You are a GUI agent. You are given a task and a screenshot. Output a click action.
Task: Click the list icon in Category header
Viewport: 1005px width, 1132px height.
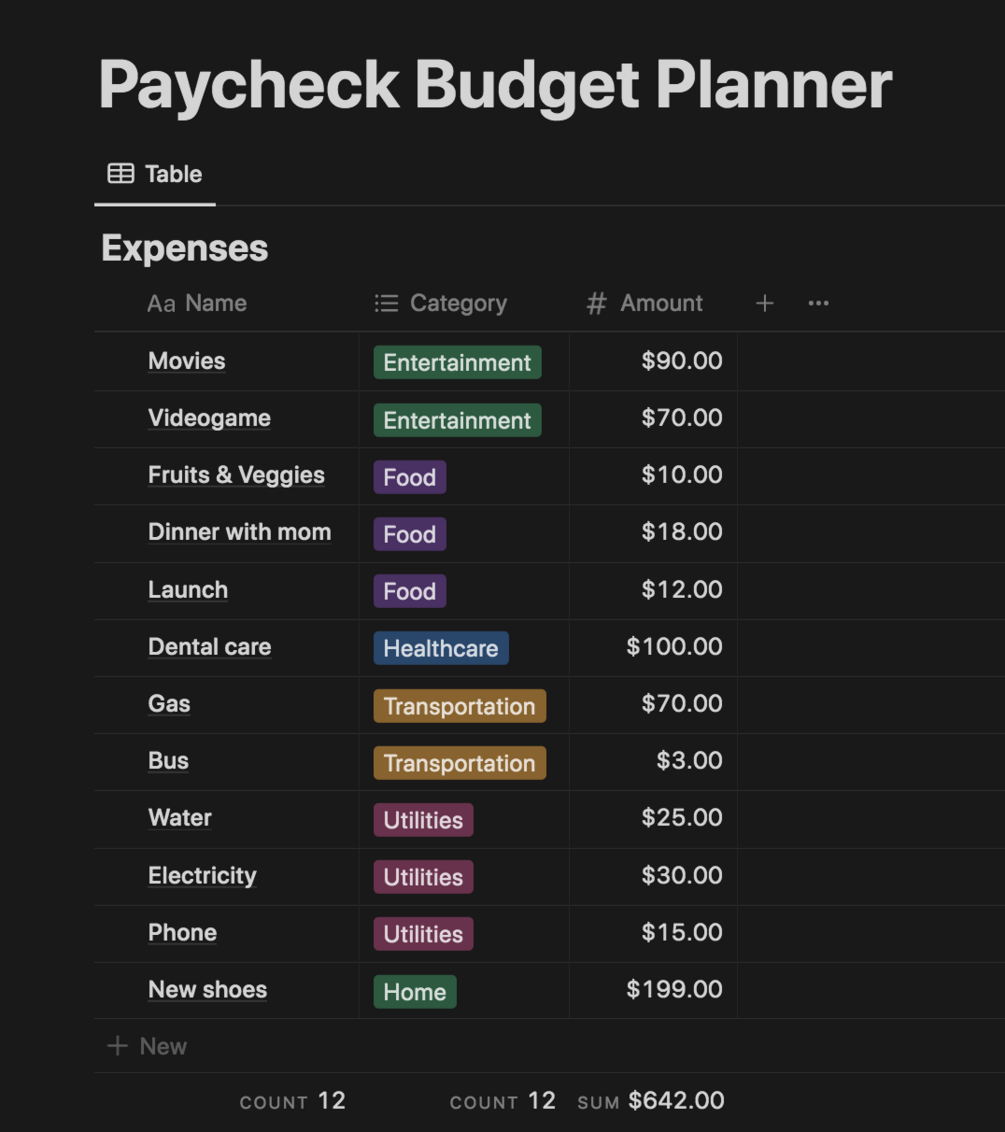[x=386, y=303]
